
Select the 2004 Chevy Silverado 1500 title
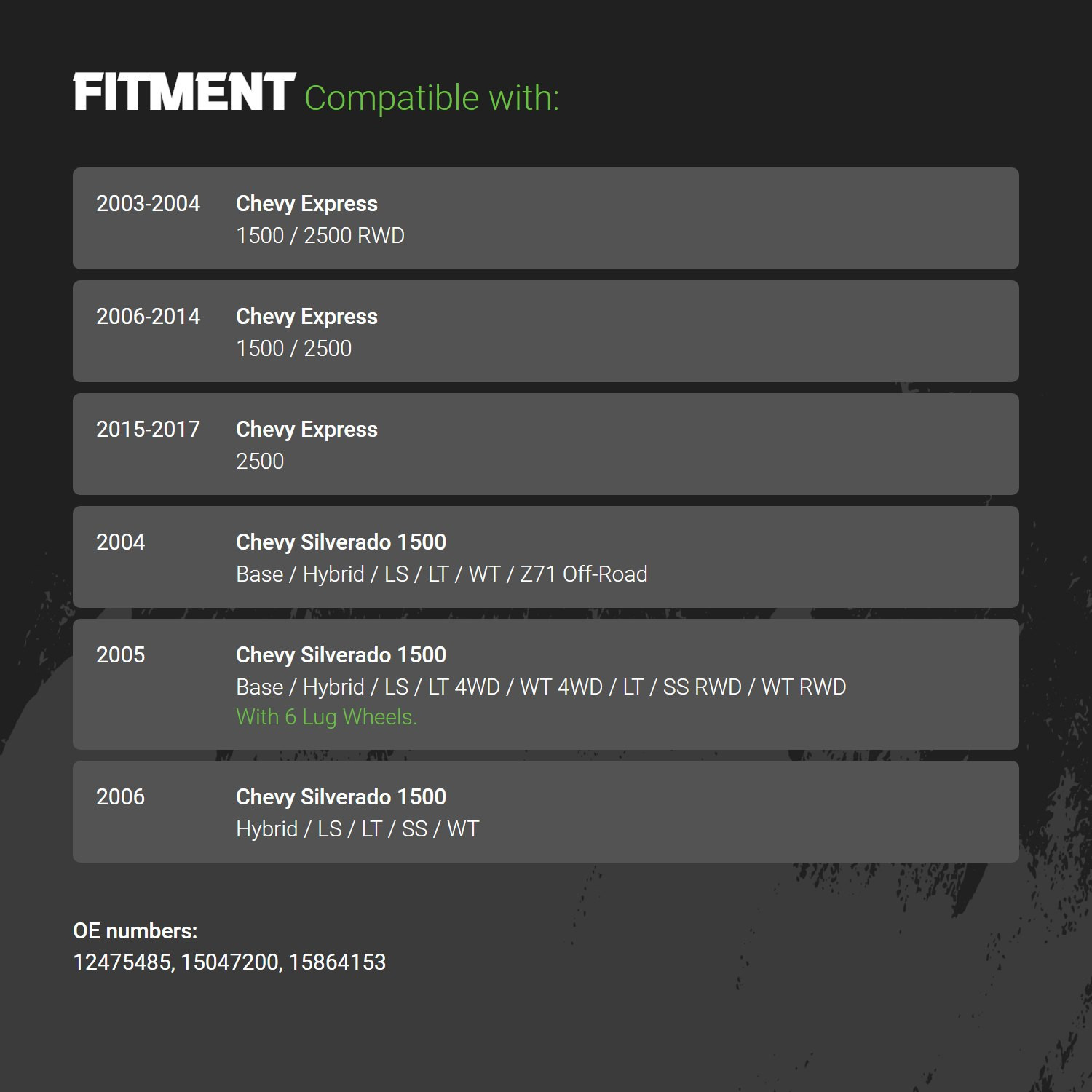click(341, 542)
